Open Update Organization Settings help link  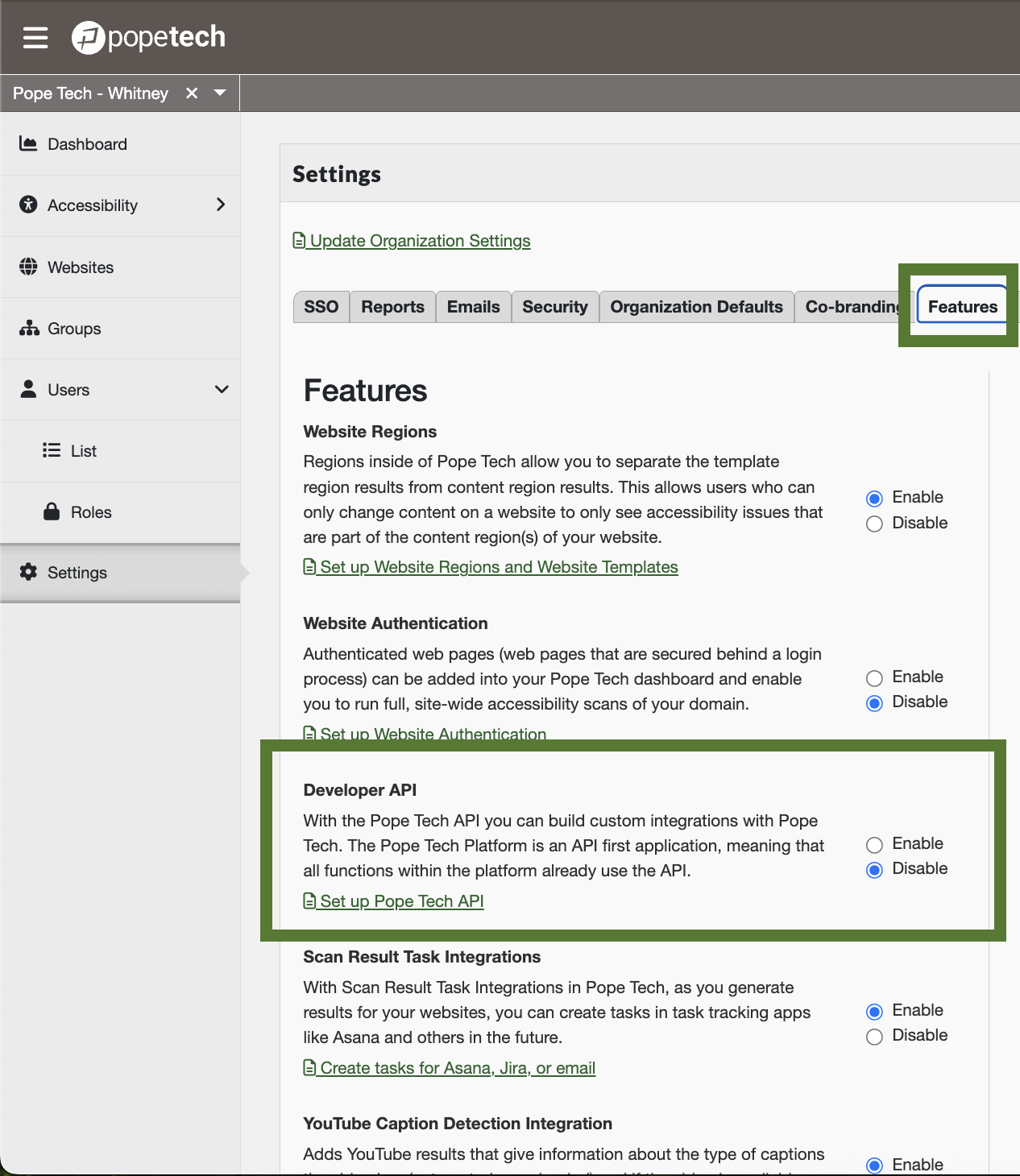[x=412, y=241]
